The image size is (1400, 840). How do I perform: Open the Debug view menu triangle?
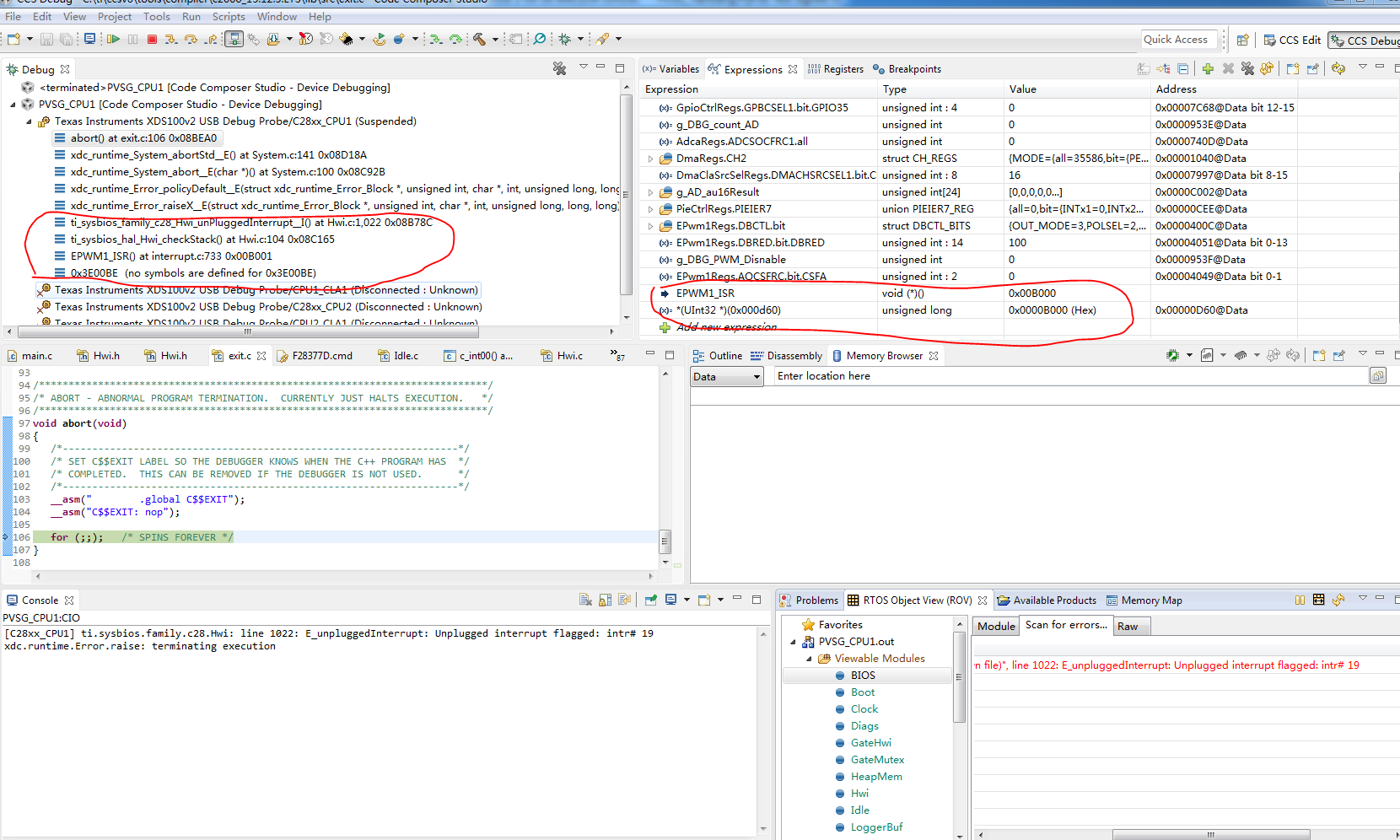tap(583, 67)
